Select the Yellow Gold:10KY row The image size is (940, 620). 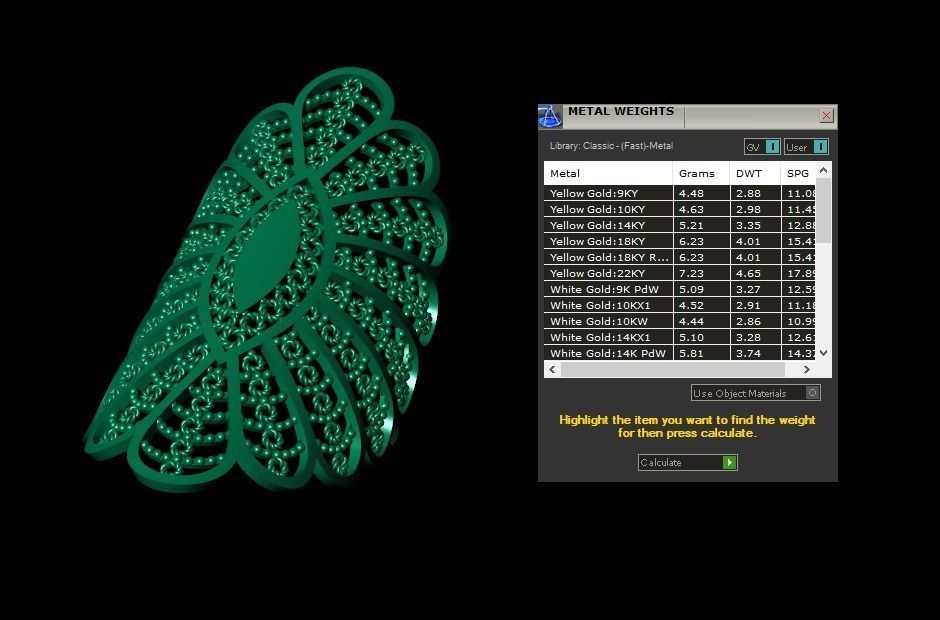[680, 209]
